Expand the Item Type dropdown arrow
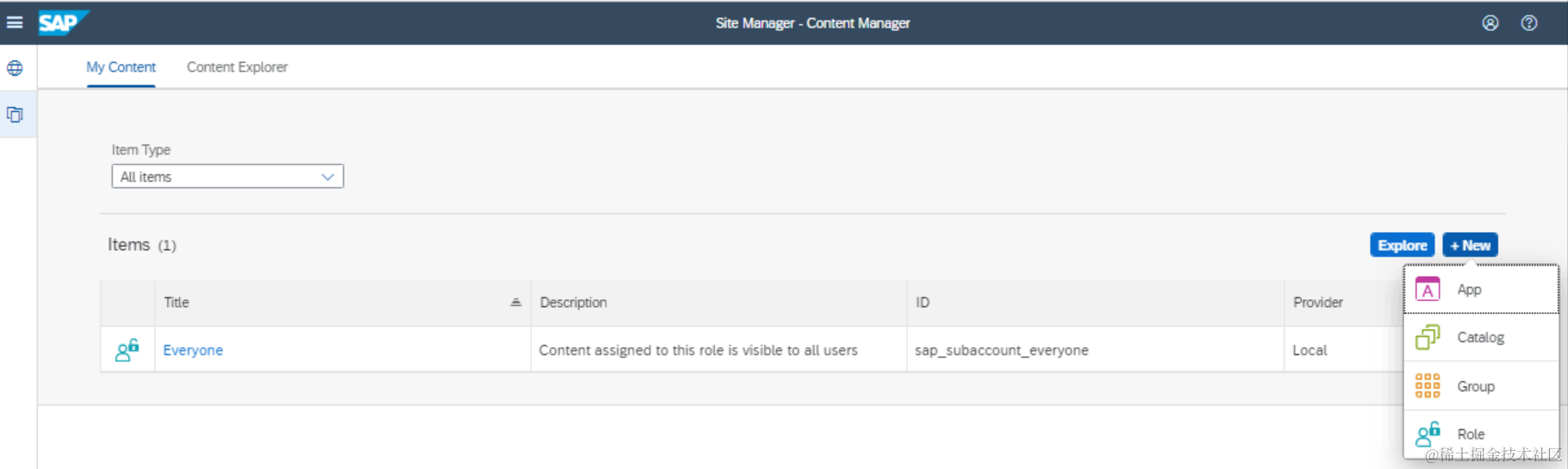The height and width of the screenshot is (469, 1568). tap(327, 177)
